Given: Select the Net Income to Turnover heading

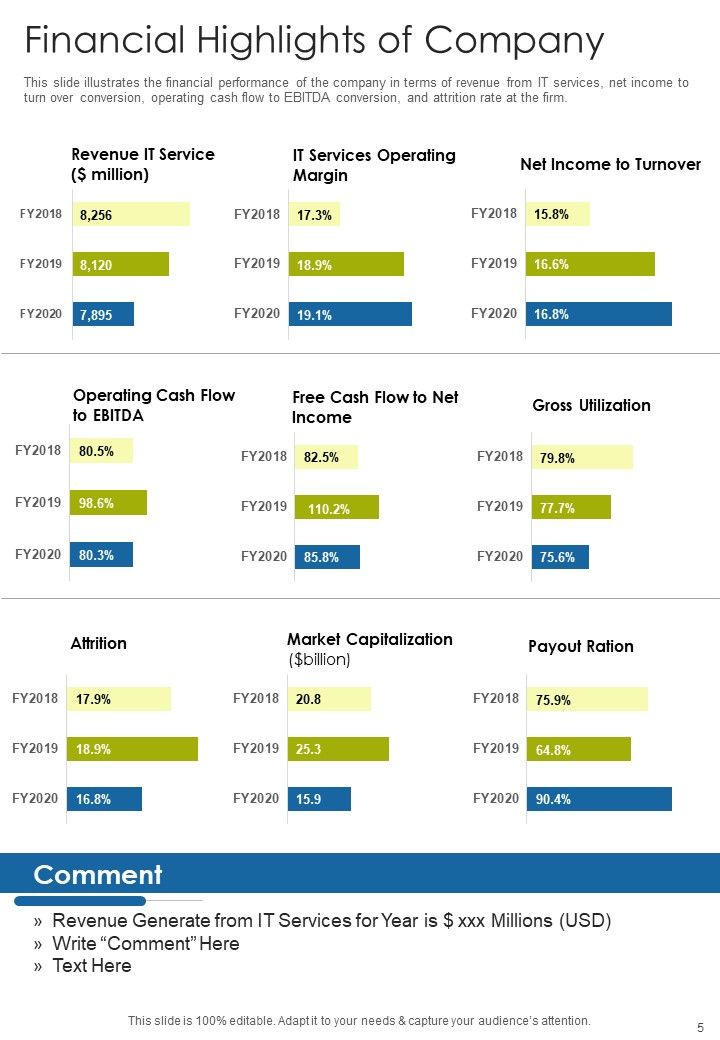Looking at the screenshot, I should pos(610,164).
